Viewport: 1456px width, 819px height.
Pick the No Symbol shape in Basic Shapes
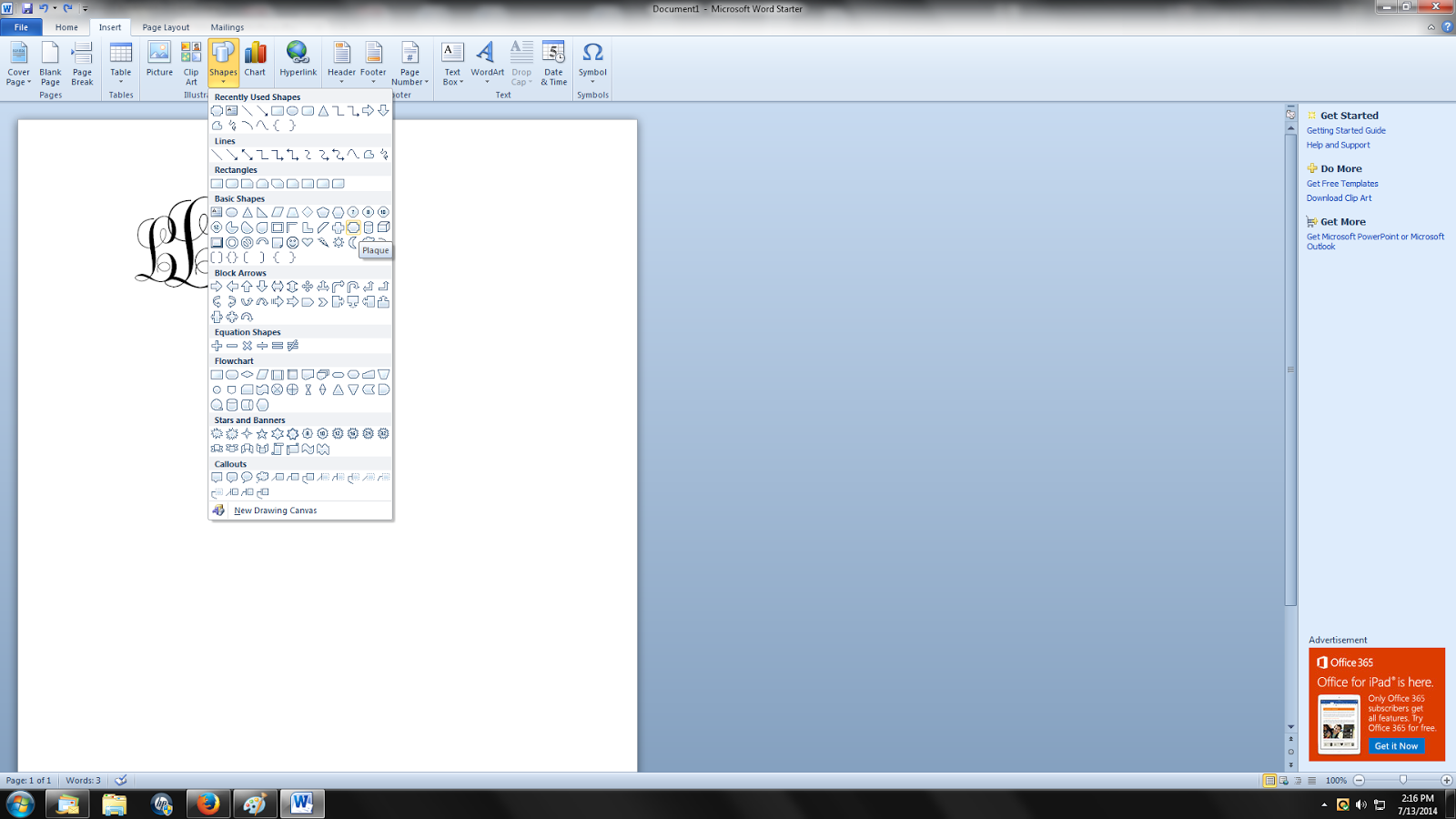[247, 243]
